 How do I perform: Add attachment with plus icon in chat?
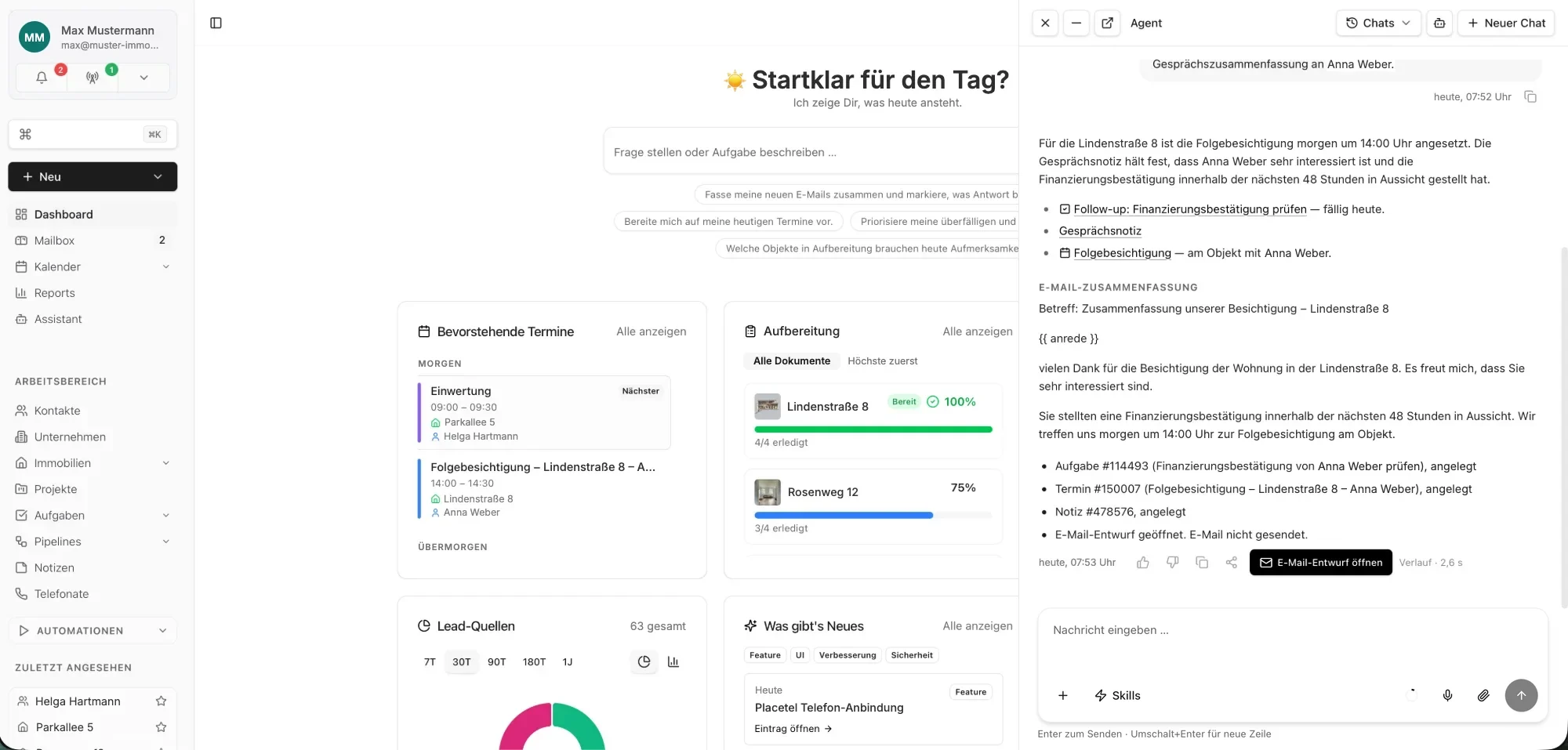(1063, 695)
